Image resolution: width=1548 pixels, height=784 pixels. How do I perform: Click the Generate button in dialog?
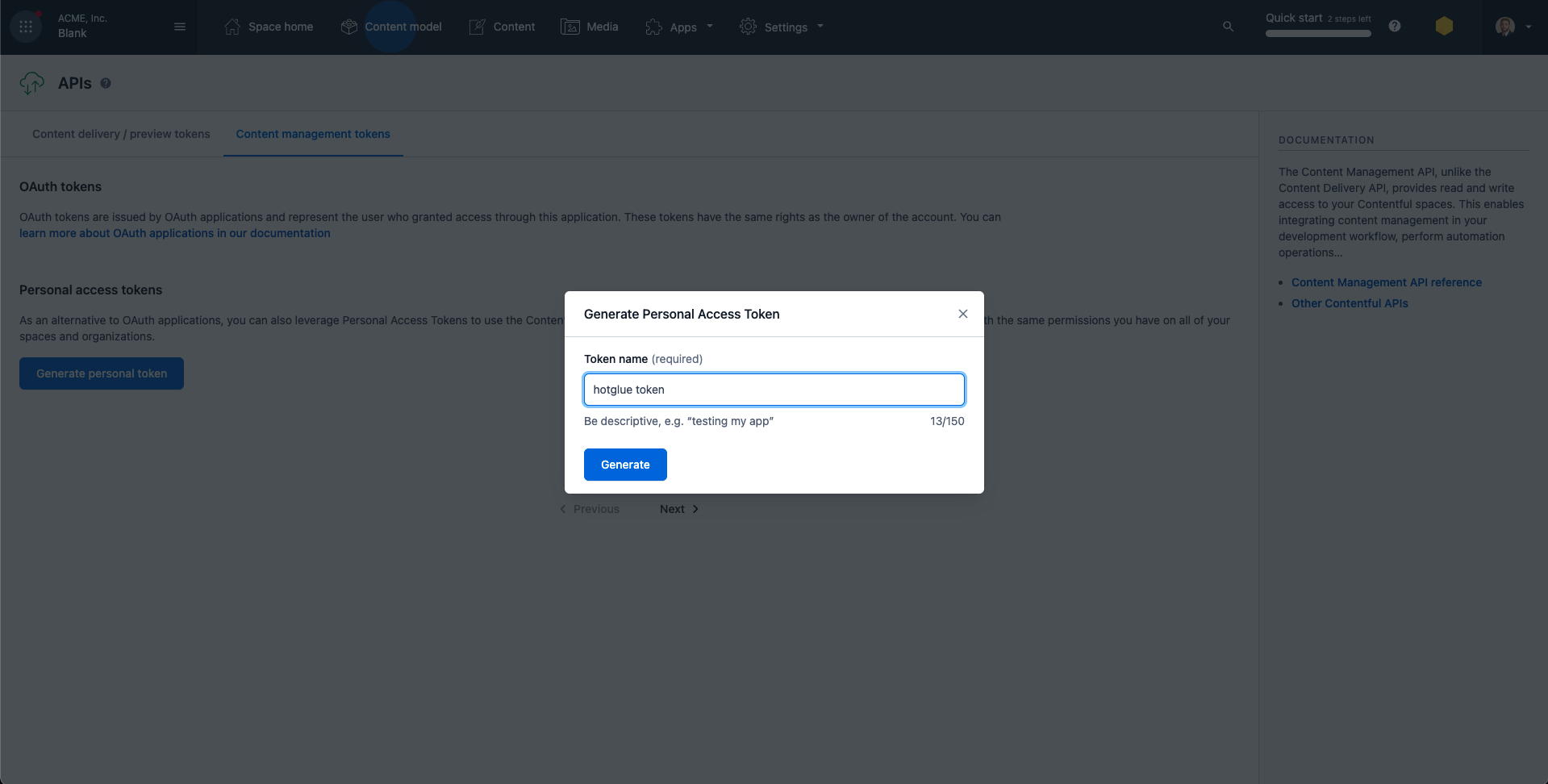625,465
